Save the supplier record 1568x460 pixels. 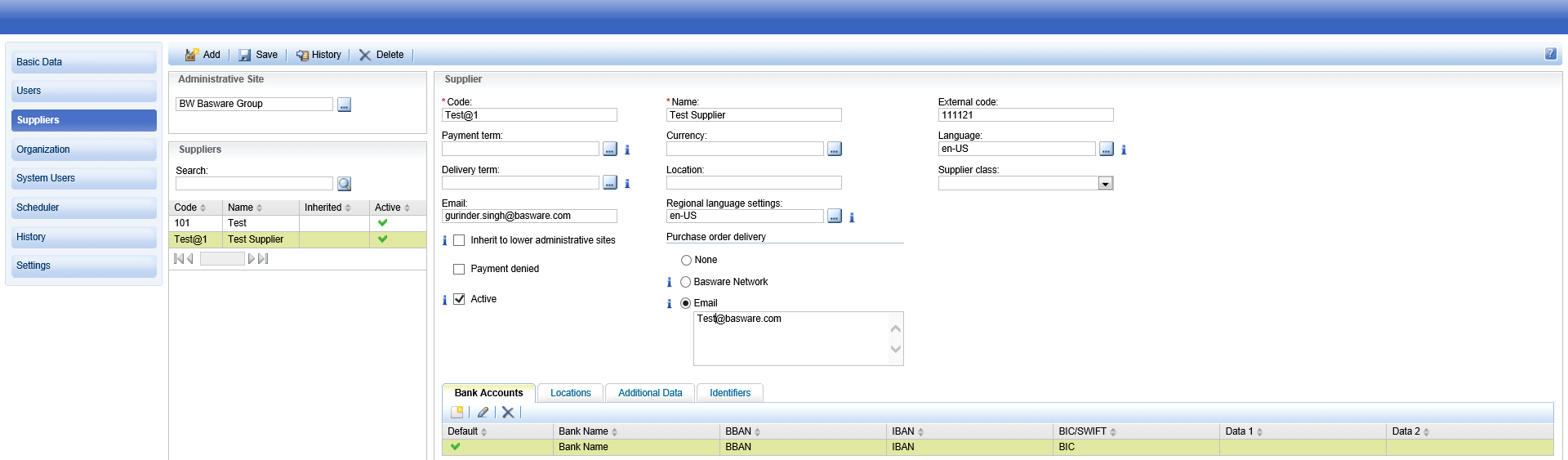pos(258,55)
